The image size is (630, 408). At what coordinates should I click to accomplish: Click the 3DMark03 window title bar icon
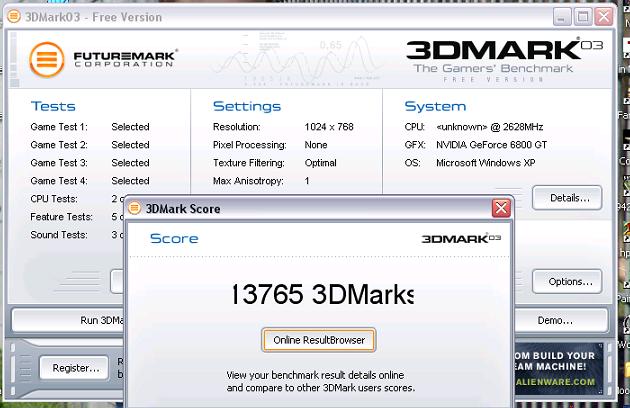(14, 16)
